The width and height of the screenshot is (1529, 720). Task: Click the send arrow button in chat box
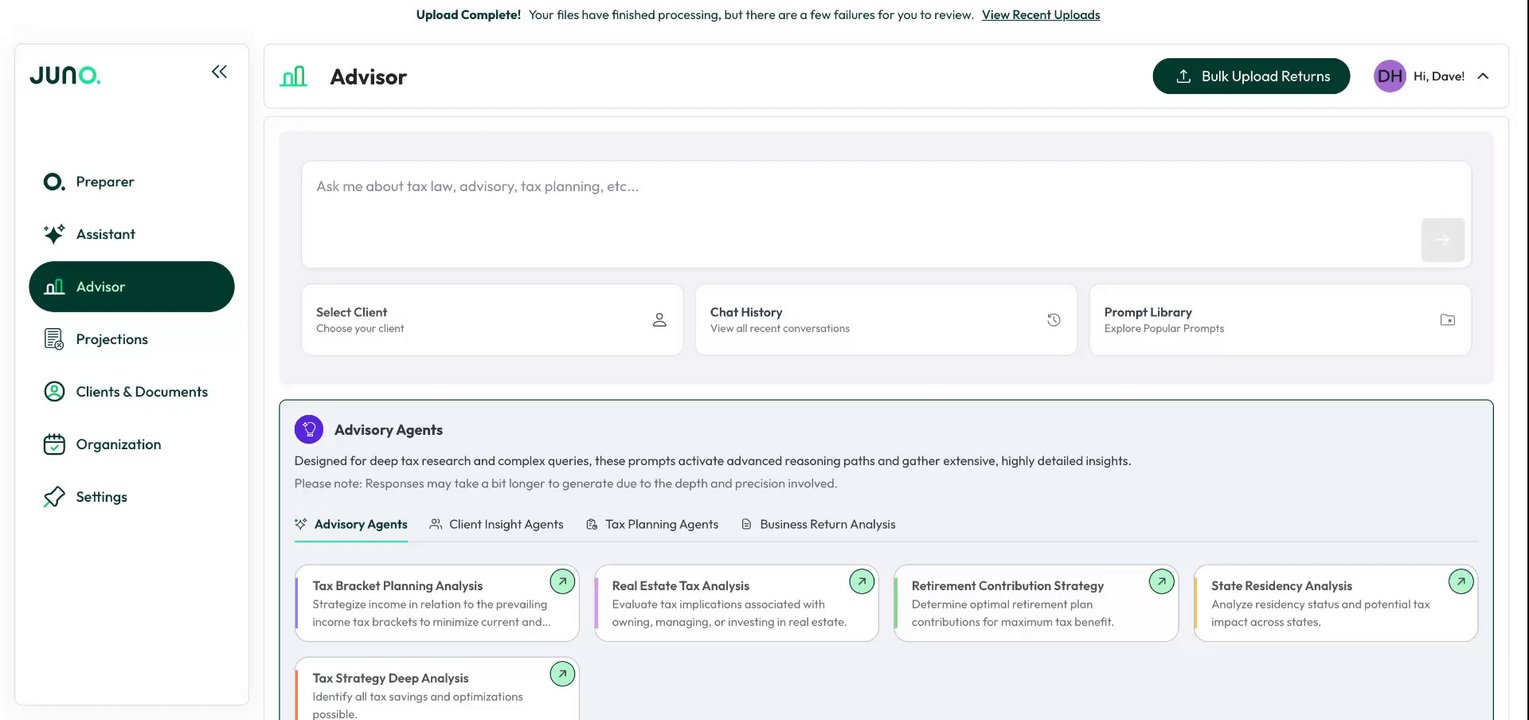click(x=1442, y=240)
